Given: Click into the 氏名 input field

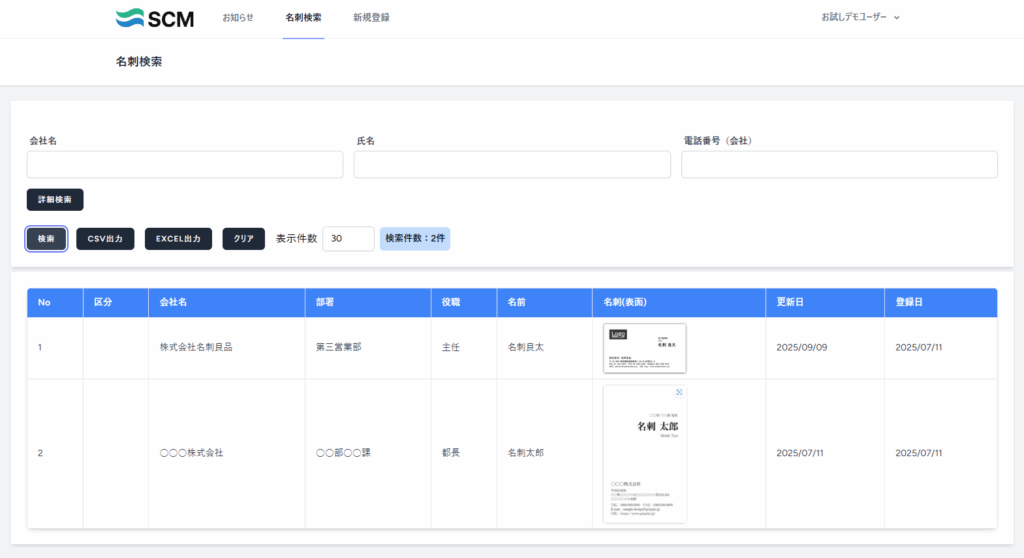Looking at the screenshot, I should 512,165.
